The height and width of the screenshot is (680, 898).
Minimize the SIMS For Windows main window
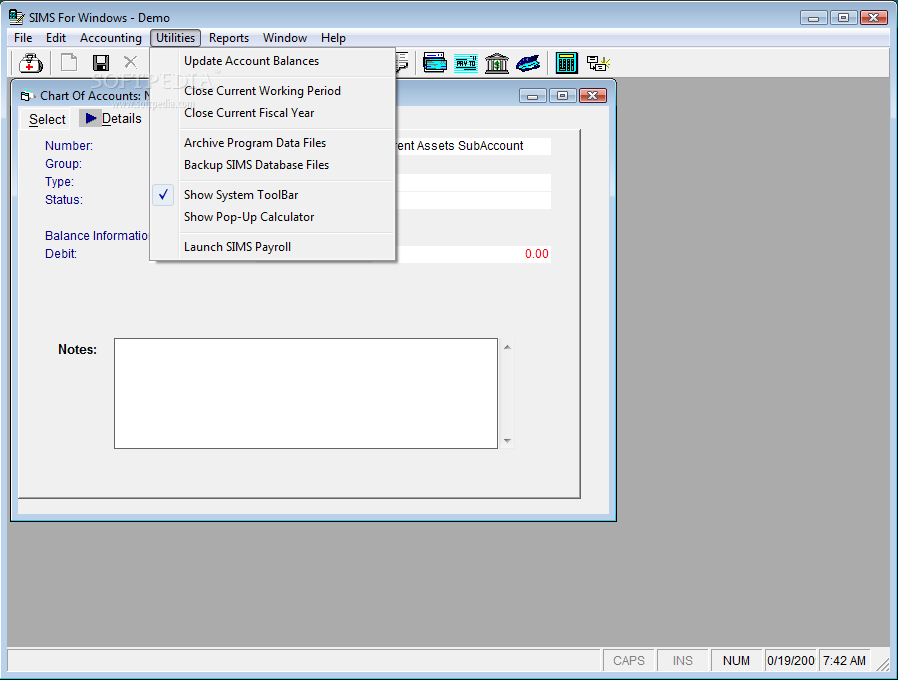coord(813,18)
